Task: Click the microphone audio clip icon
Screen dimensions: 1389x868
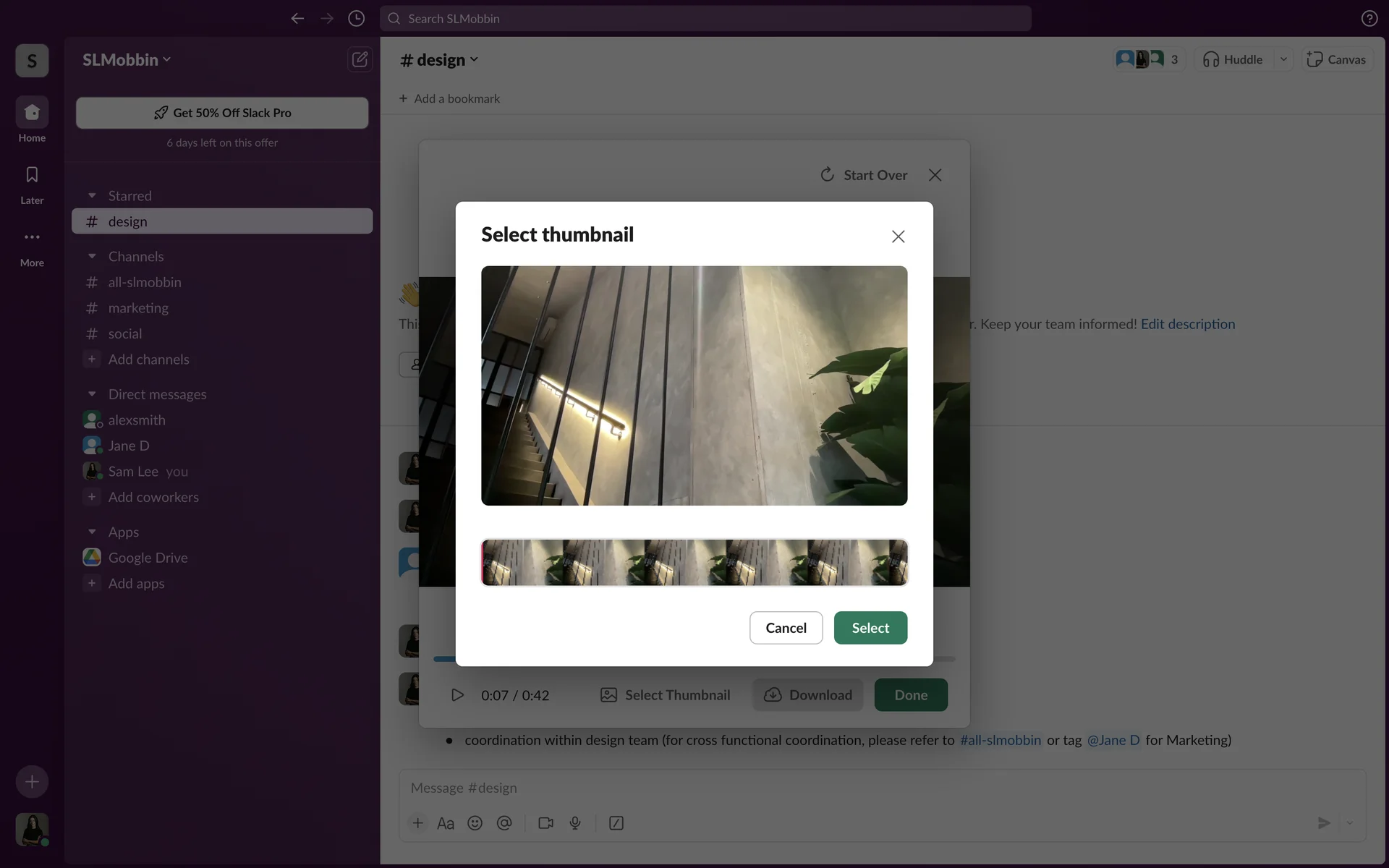Action: (575, 823)
